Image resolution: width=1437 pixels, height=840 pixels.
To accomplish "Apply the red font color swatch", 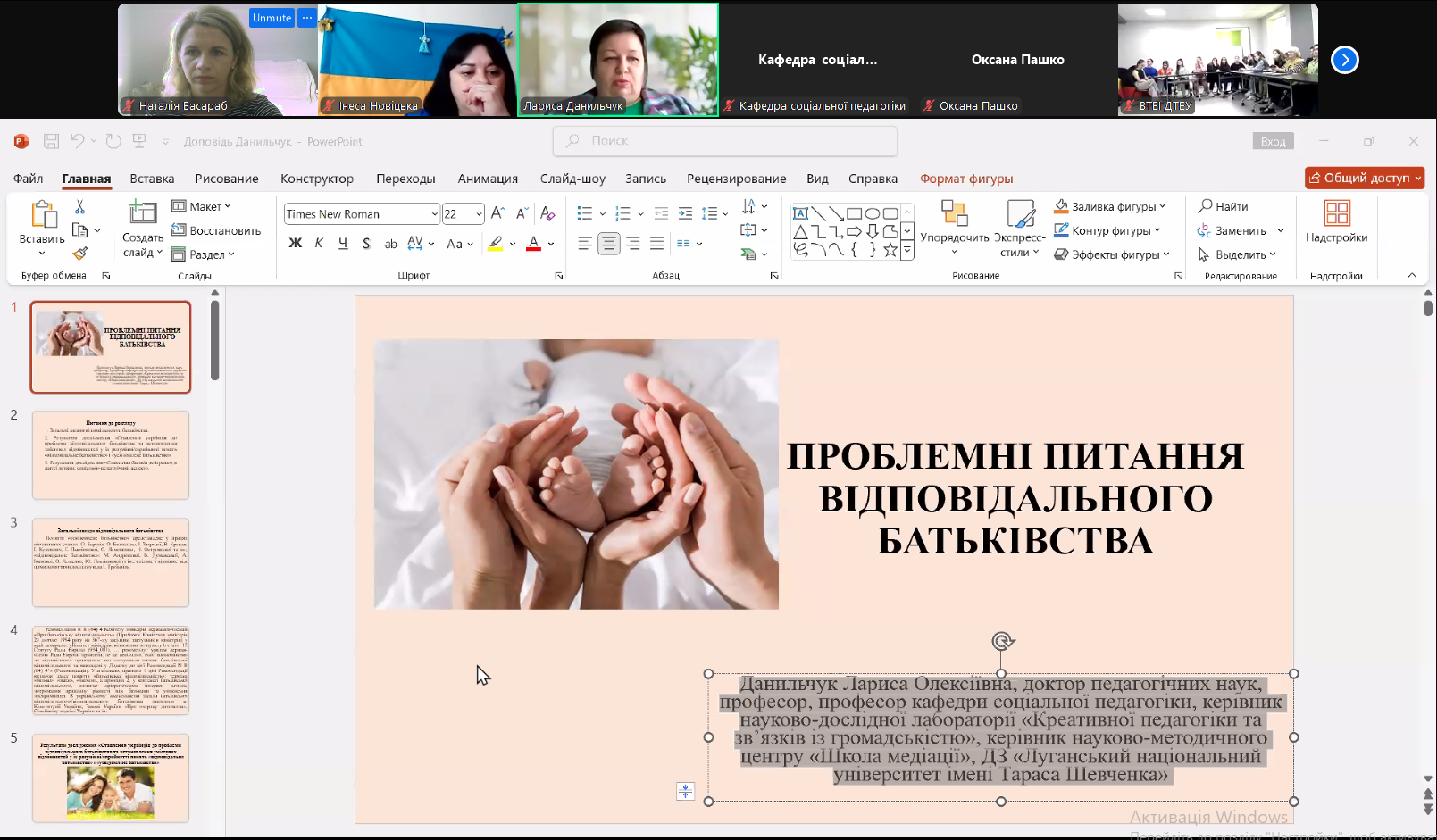I will (533, 243).
